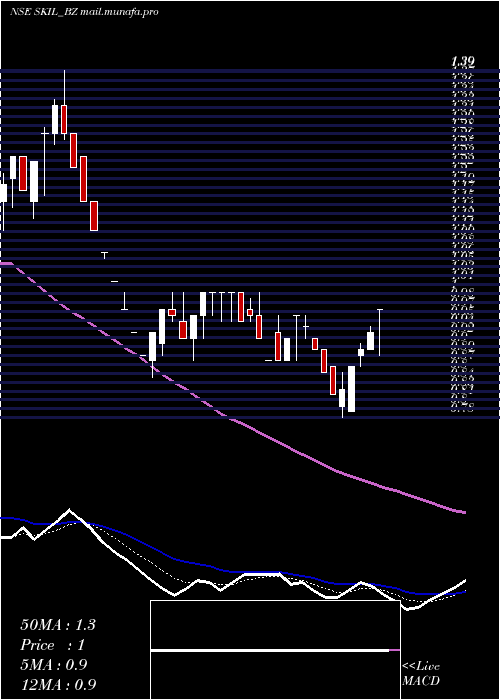Click the Price : 1 reading

click(x=52, y=645)
